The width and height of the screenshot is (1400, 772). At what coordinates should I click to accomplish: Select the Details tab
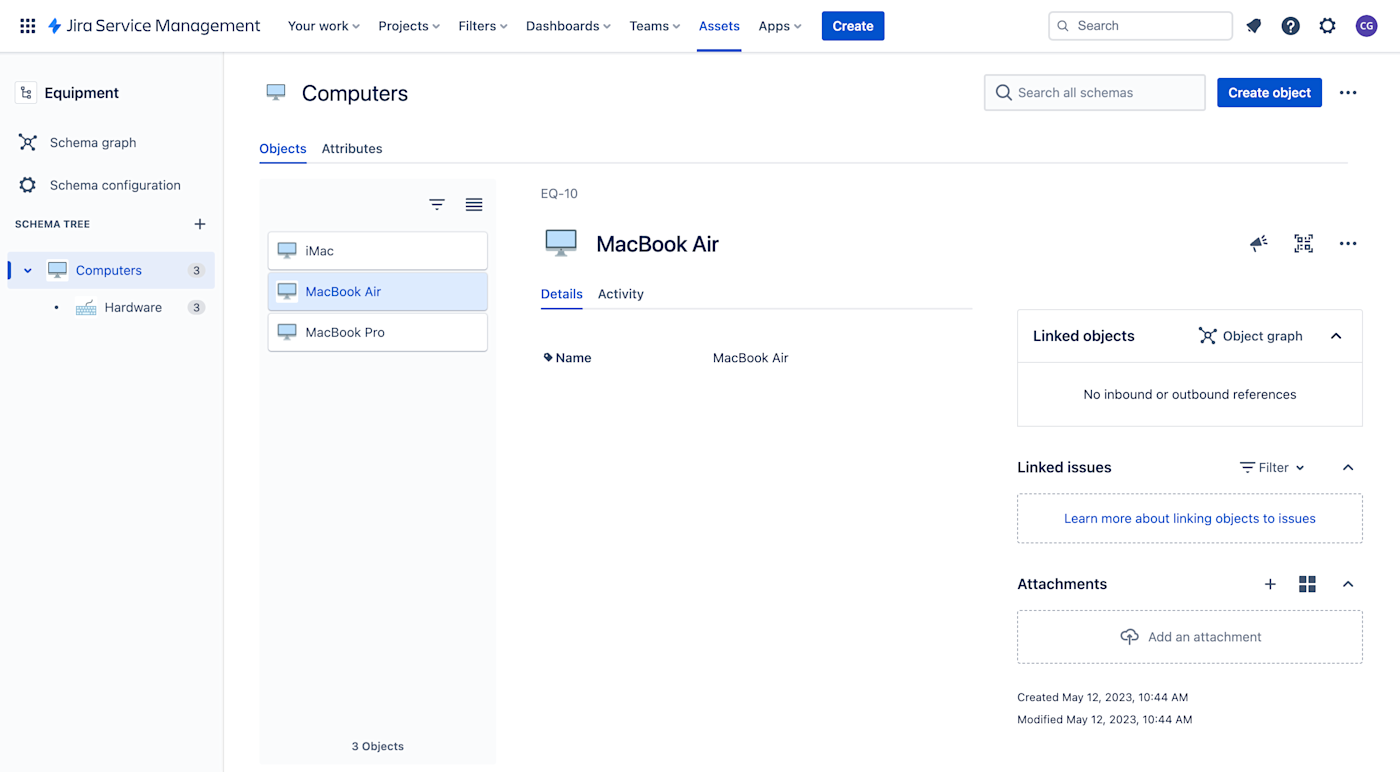(x=562, y=294)
